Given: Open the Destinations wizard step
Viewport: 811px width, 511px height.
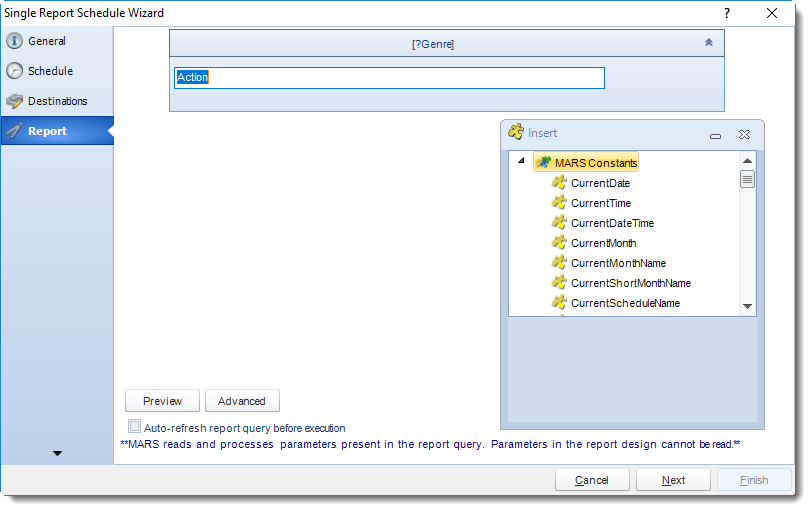Looking at the screenshot, I should (x=57, y=101).
